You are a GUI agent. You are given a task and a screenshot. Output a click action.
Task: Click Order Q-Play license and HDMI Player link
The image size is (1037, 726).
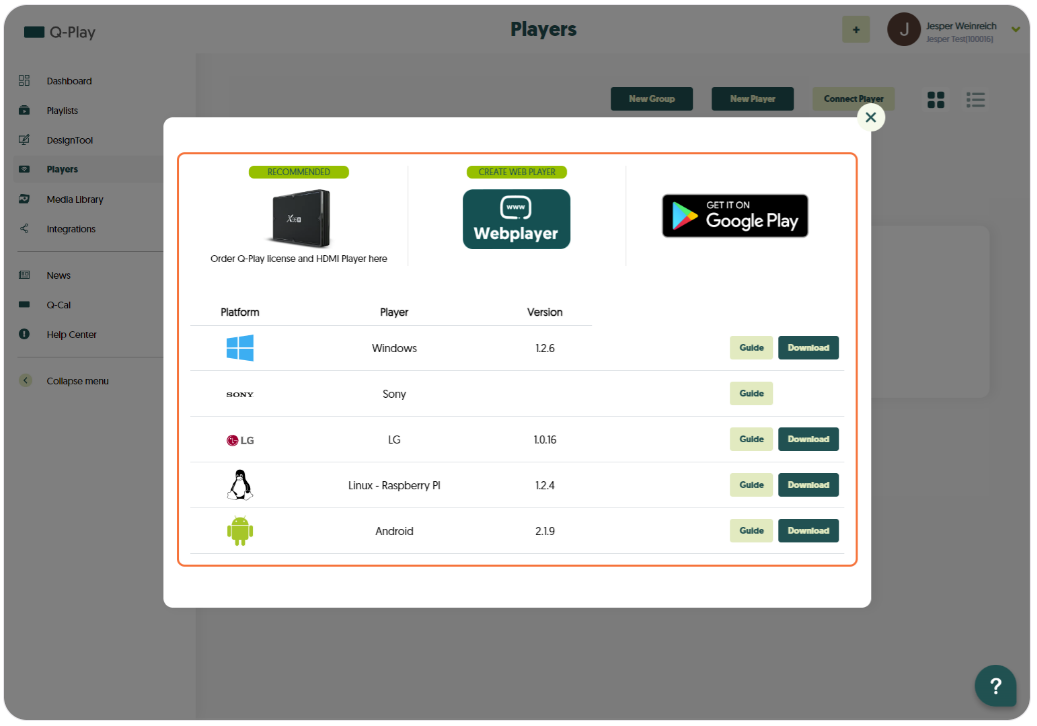tap(299, 259)
